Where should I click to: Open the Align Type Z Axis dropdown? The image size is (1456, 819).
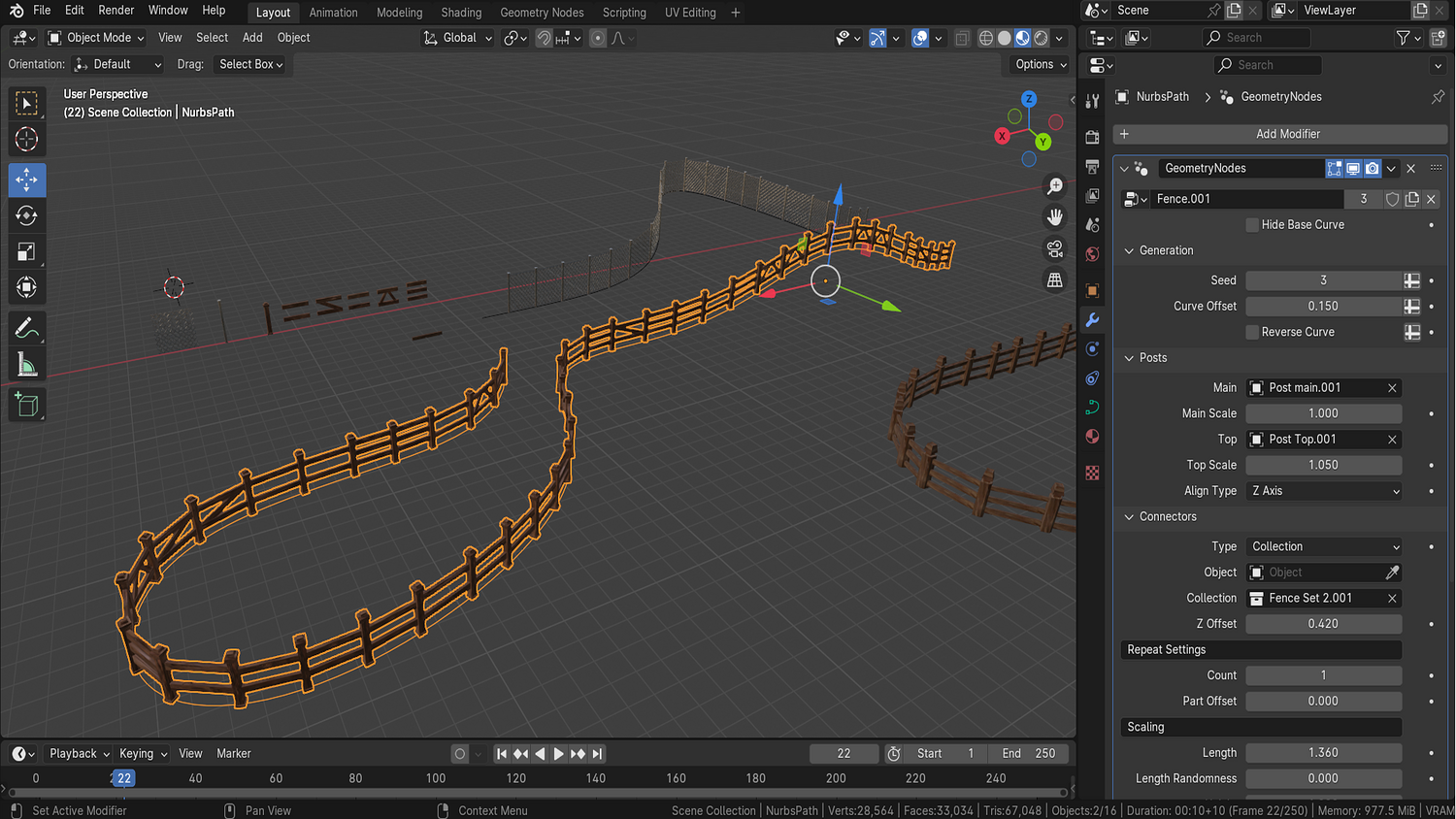(x=1324, y=491)
